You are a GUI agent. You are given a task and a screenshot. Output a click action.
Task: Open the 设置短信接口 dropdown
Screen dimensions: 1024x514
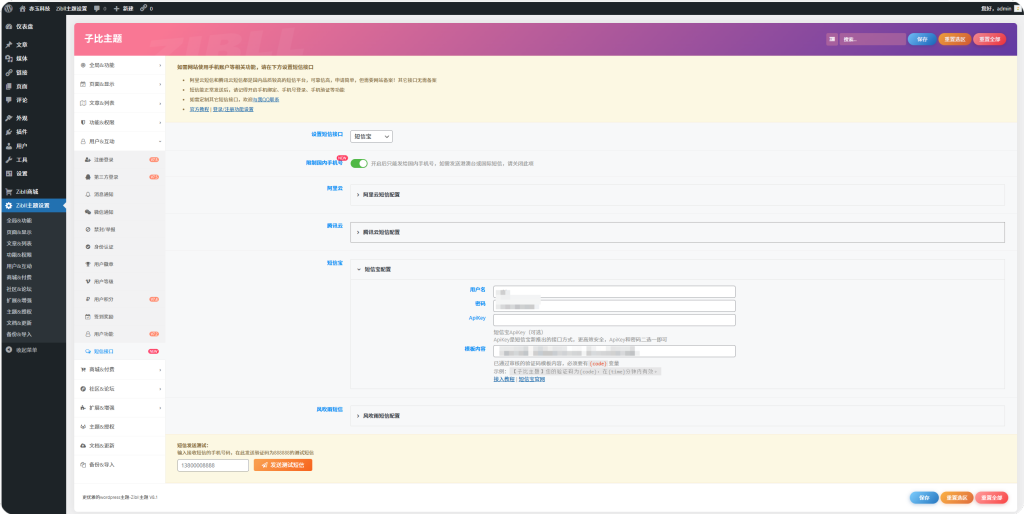371,136
